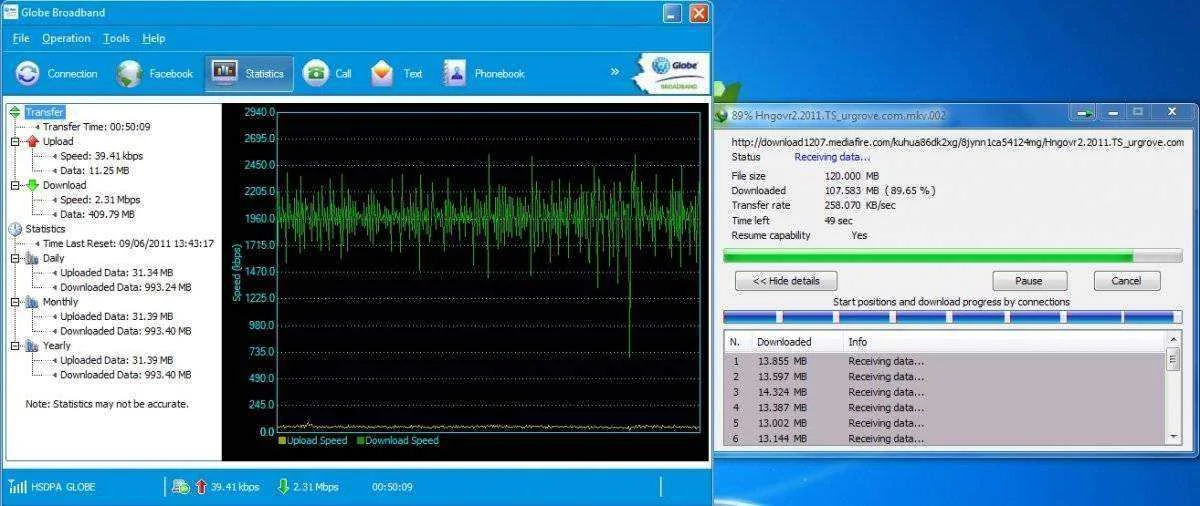Image resolution: width=1200 pixels, height=506 pixels.
Task: Click the red Upload arrow icon
Action: coord(32,142)
